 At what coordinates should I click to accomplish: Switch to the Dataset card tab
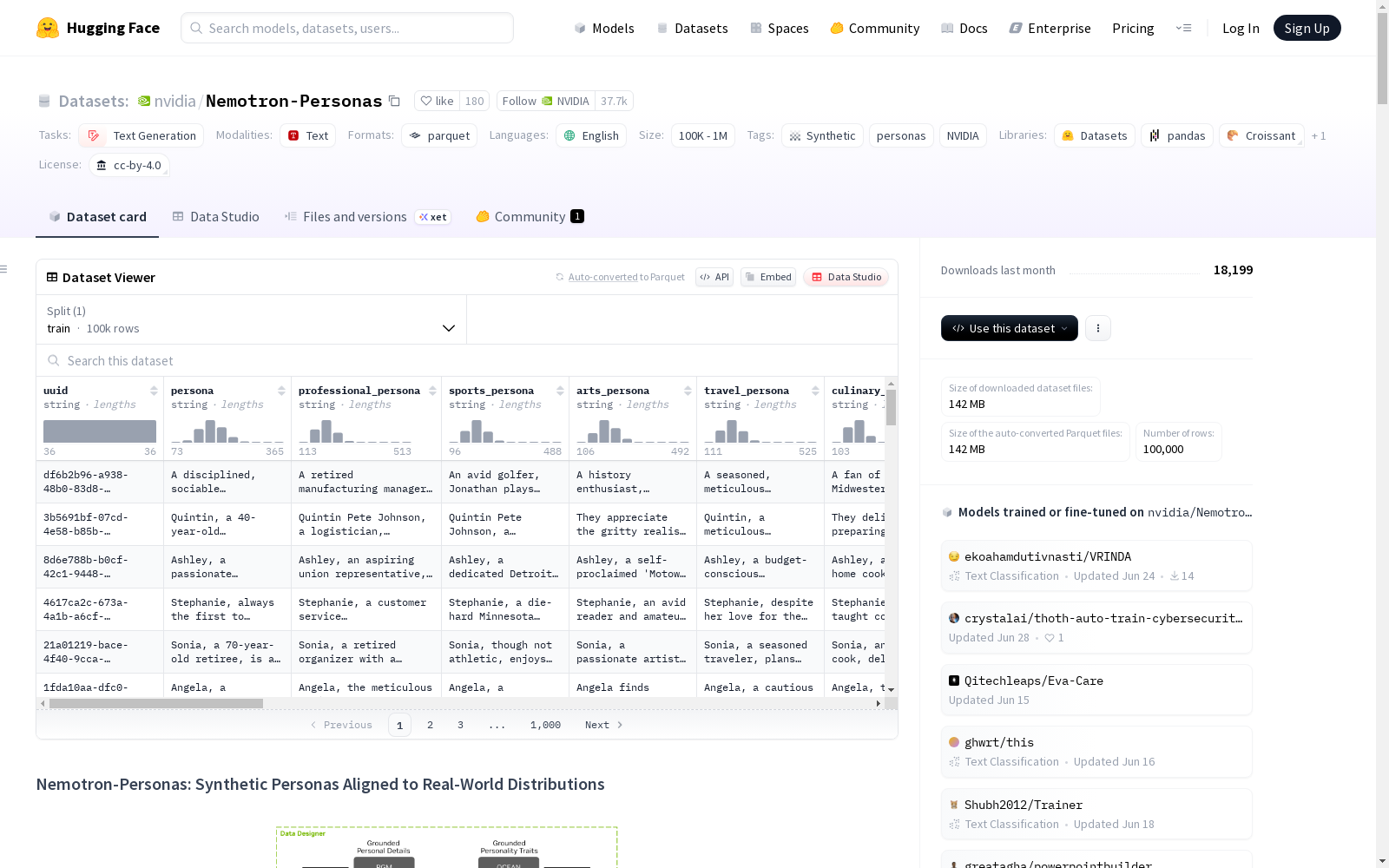pos(97,217)
